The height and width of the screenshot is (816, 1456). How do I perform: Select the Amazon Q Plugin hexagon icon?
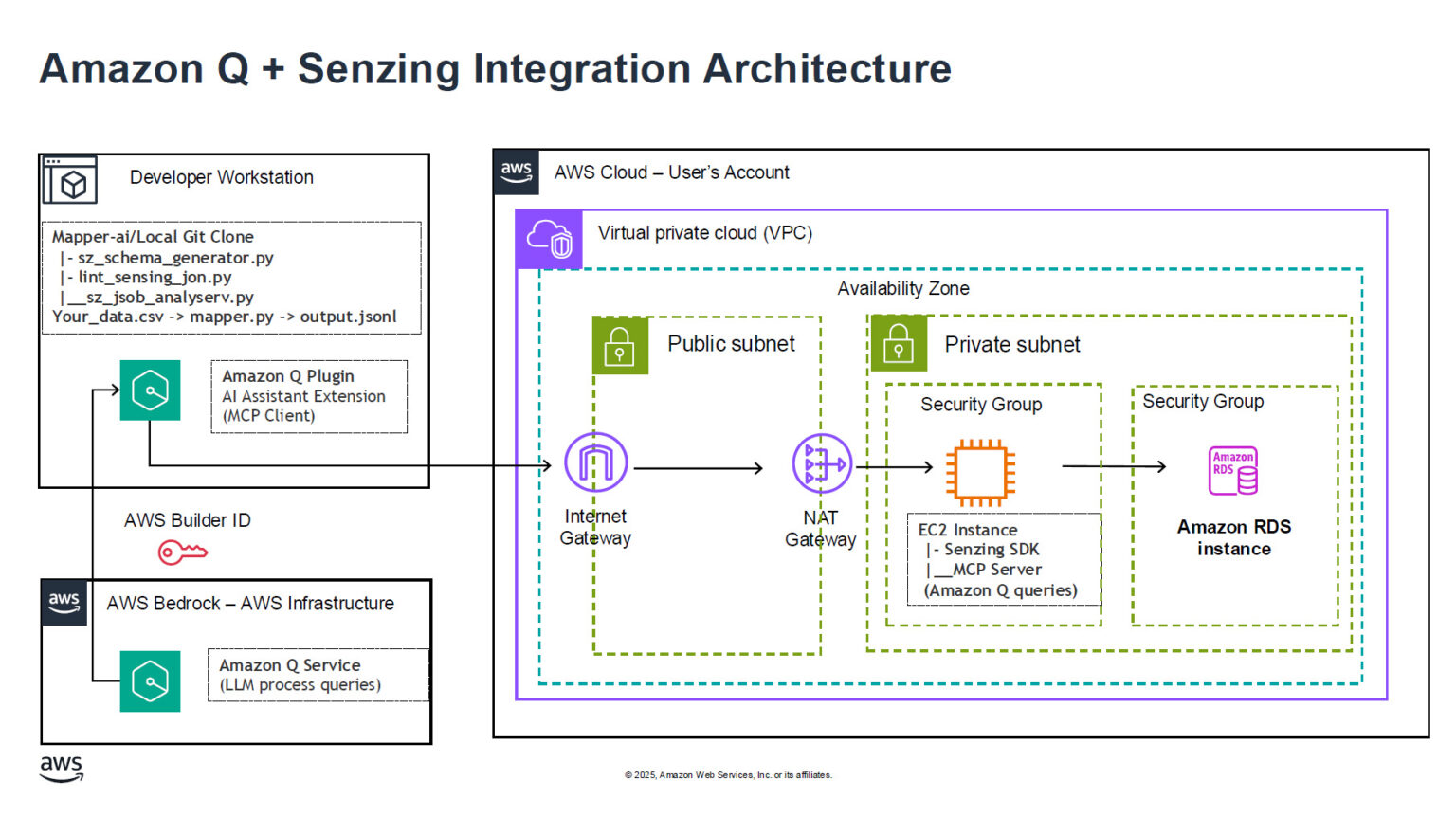coord(149,390)
